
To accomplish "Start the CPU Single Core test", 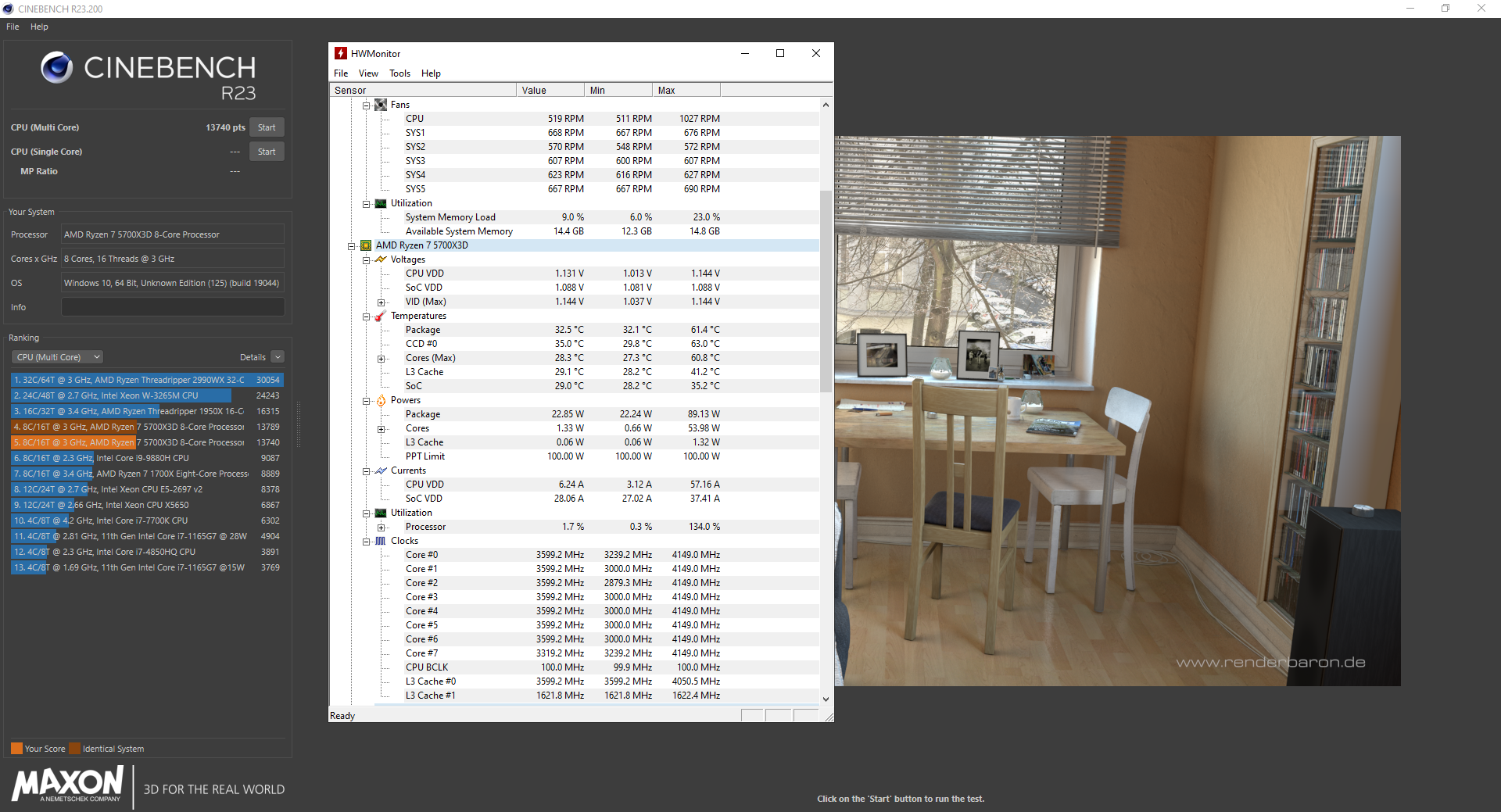I will click(x=267, y=152).
